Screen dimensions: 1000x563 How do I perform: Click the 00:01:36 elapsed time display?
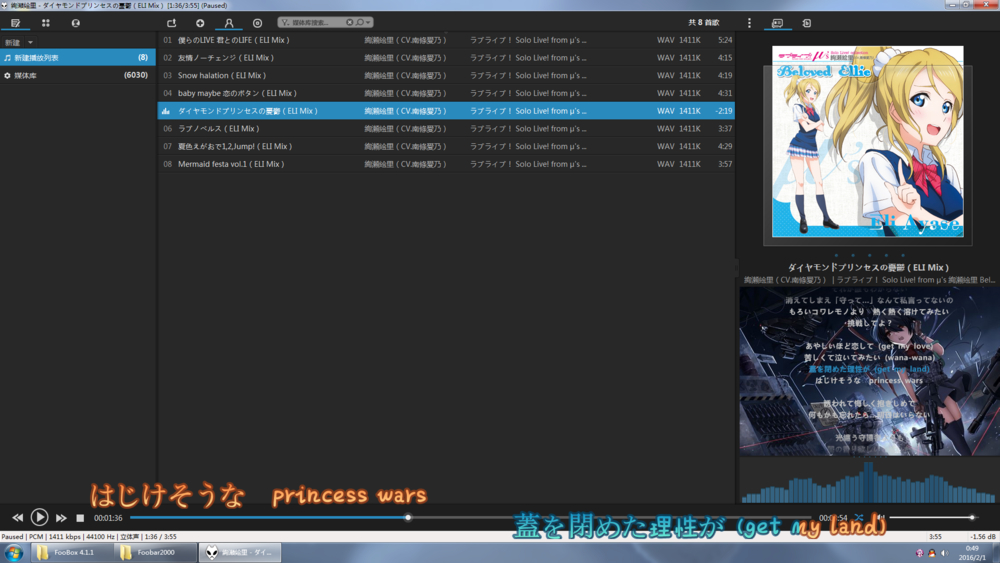[108, 518]
